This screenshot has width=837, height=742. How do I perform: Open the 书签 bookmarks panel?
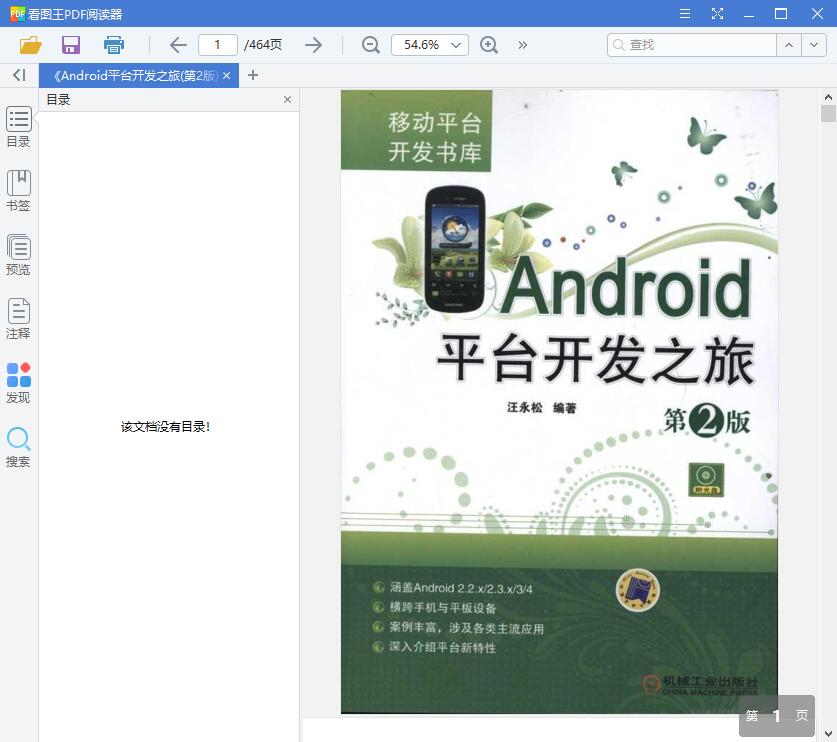click(x=18, y=190)
